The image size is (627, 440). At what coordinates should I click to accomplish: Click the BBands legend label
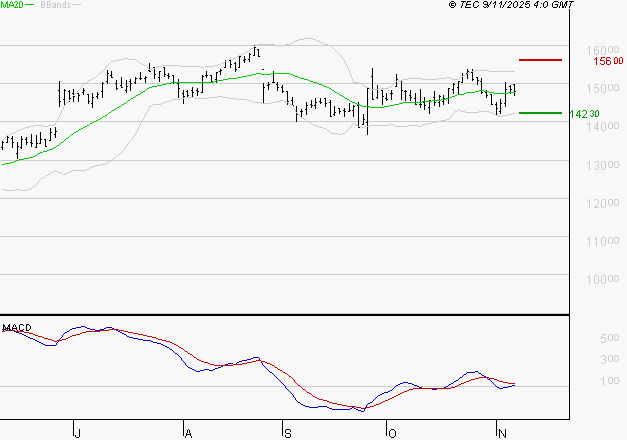tap(56, 5)
